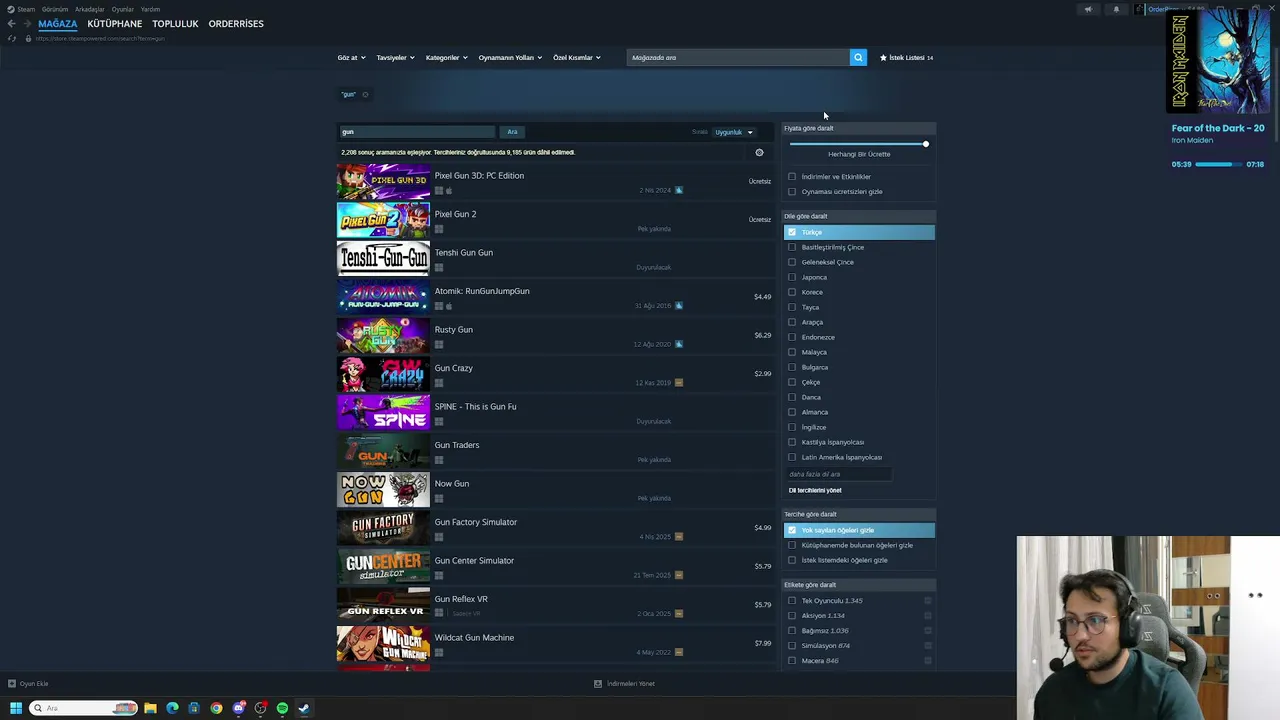Tick the Almanca language checkbox

792,412
